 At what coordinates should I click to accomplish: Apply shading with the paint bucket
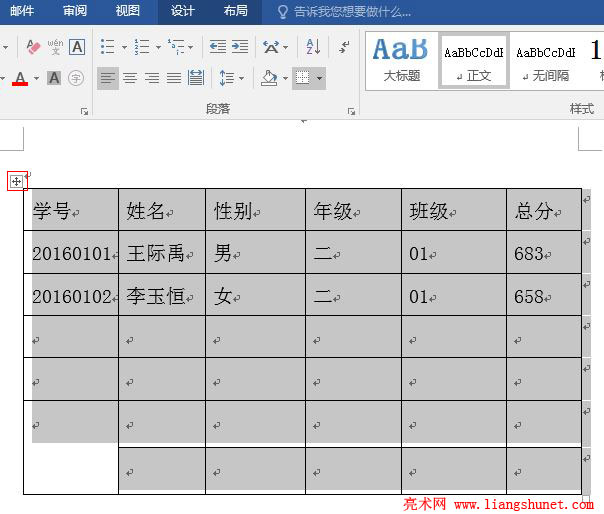click(270, 78)
